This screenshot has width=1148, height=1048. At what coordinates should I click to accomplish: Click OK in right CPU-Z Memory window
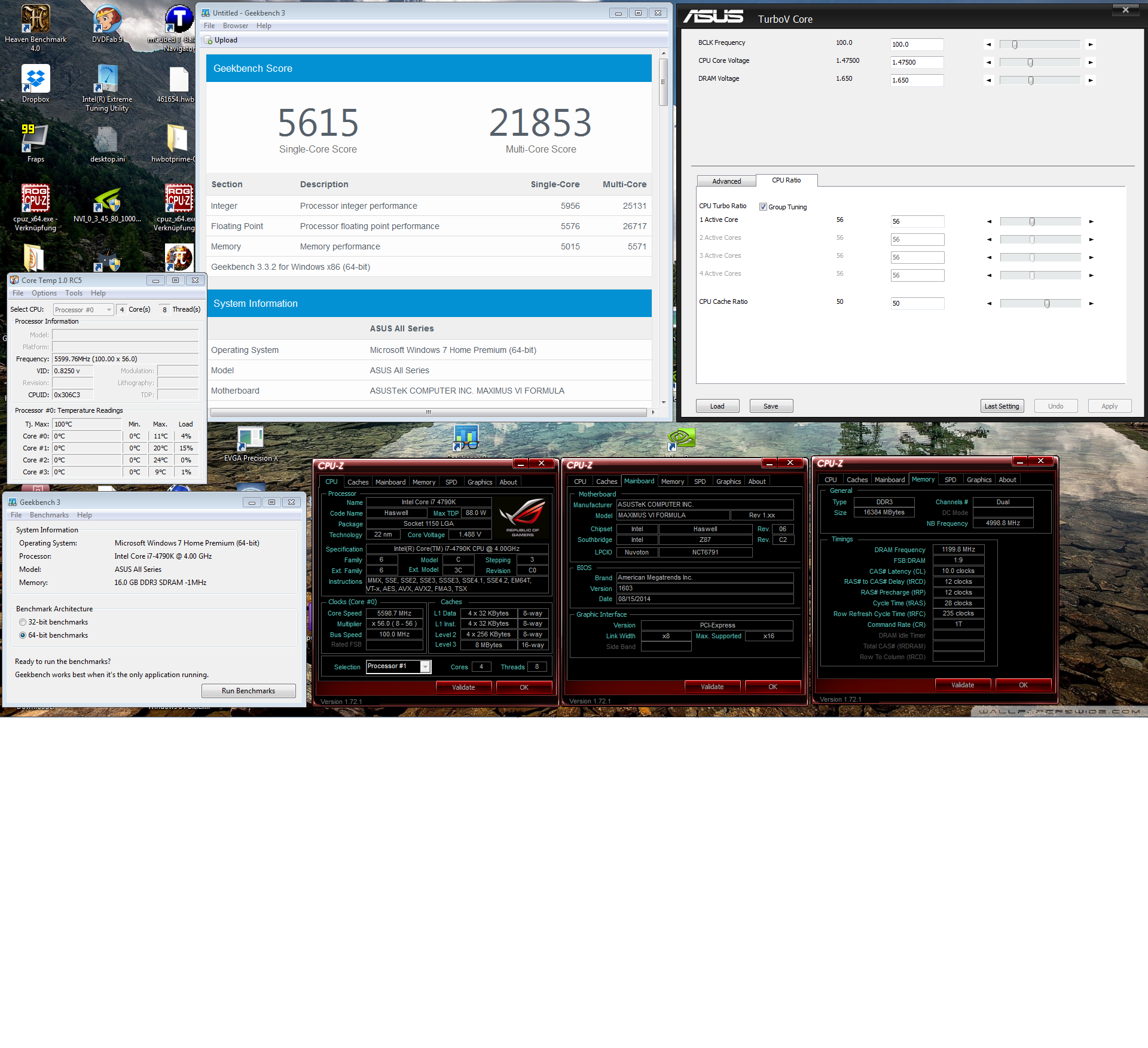pos(1023,685)
